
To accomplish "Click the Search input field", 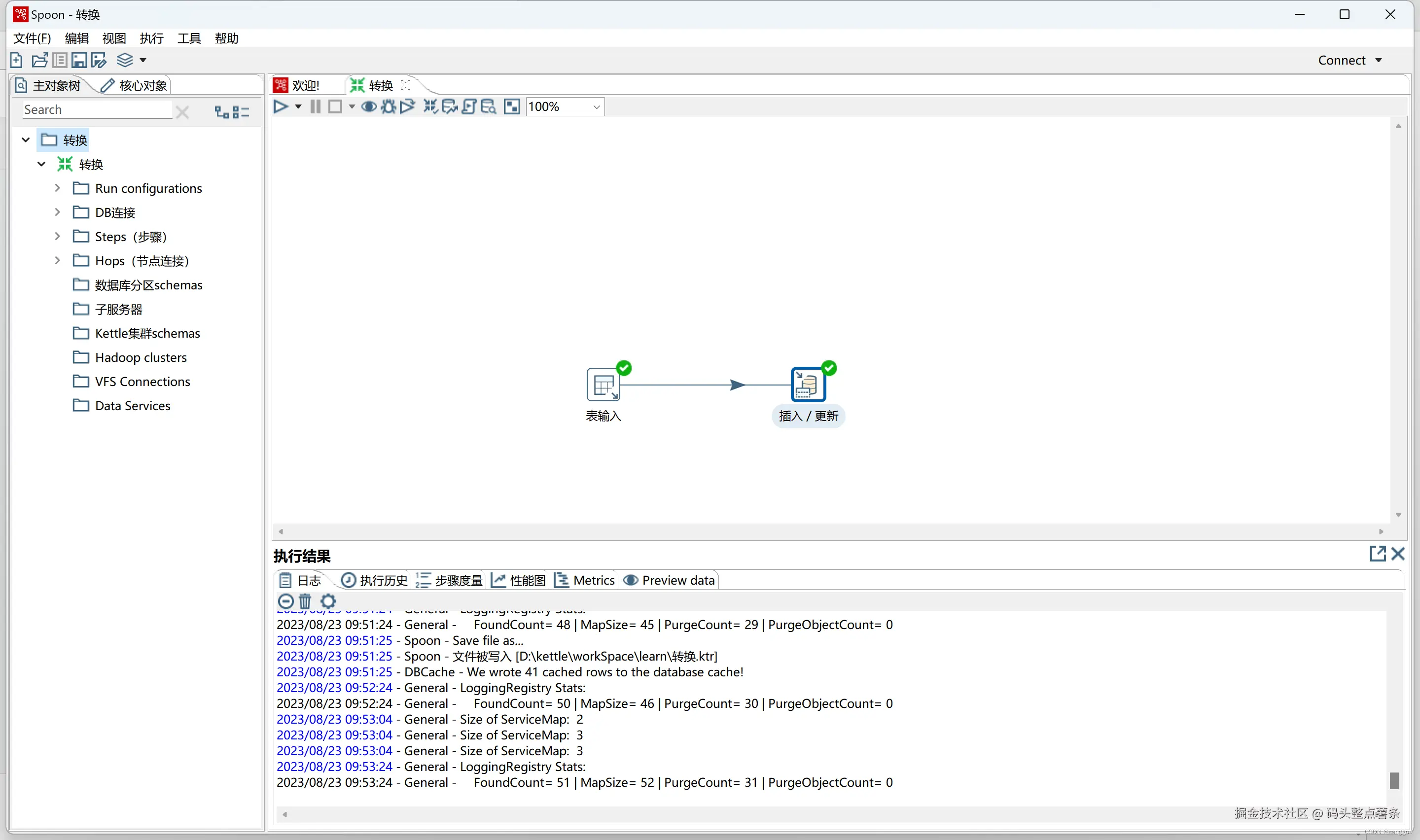I will pyautogui.click(x=96, y=110).
